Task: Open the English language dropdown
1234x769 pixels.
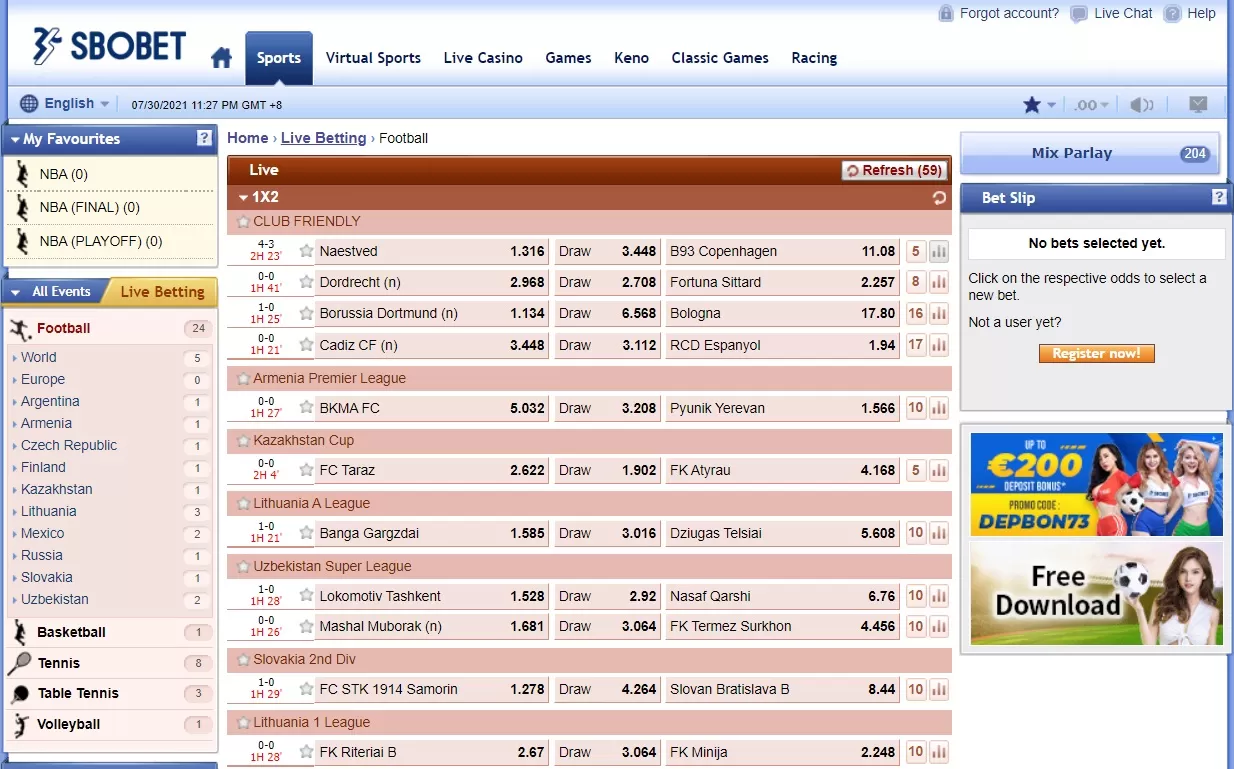Action: point(77,104)
